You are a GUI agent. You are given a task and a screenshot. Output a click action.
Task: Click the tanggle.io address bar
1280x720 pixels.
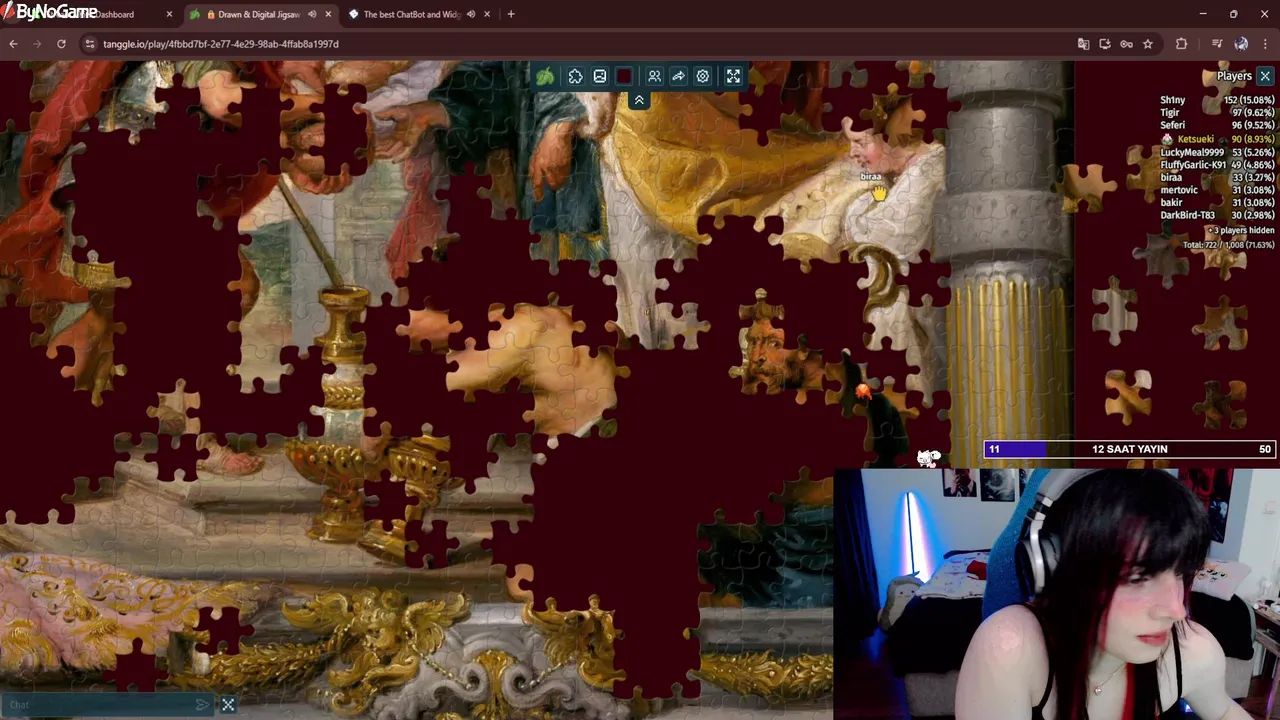pos(580,44)
